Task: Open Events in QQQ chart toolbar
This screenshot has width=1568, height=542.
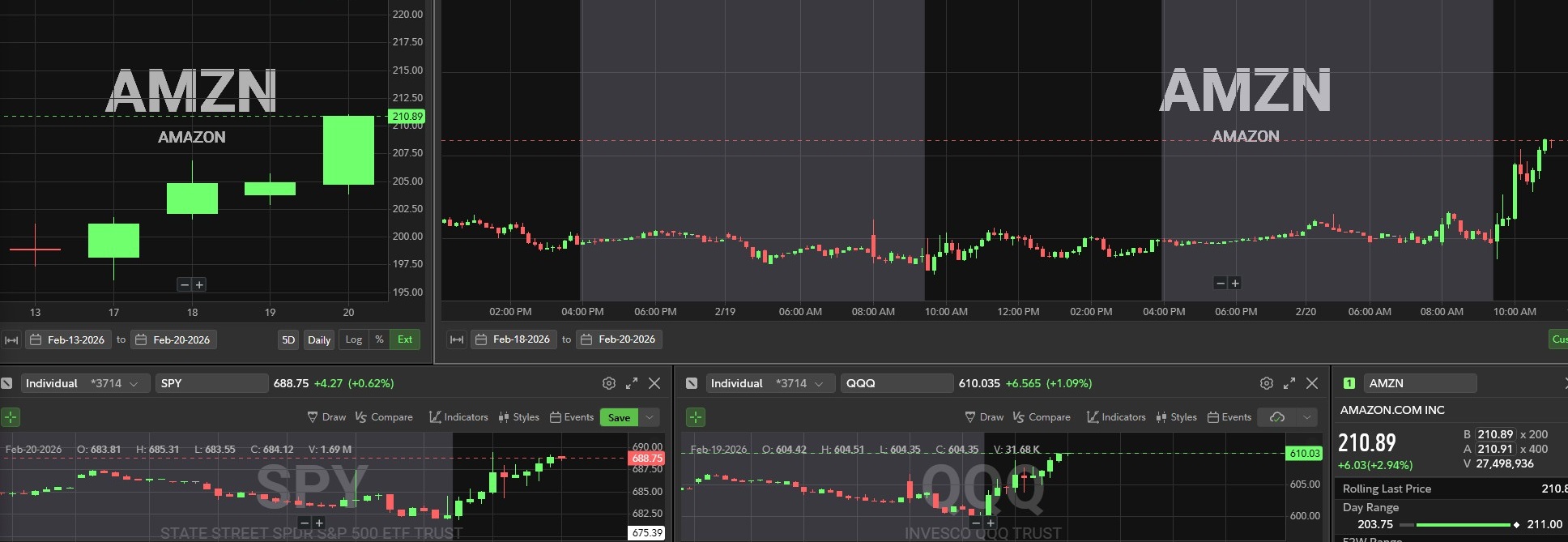Action: (x=1229, y=417)
